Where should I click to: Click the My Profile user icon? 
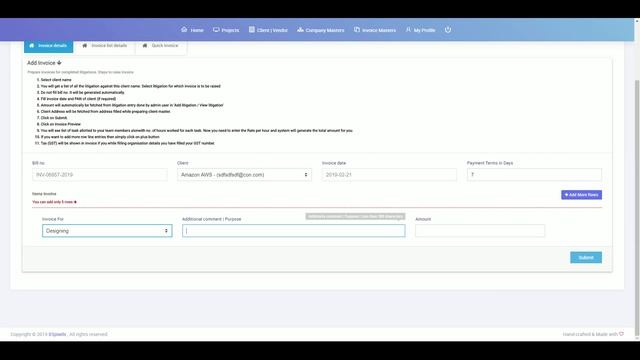tap(408, 29)
